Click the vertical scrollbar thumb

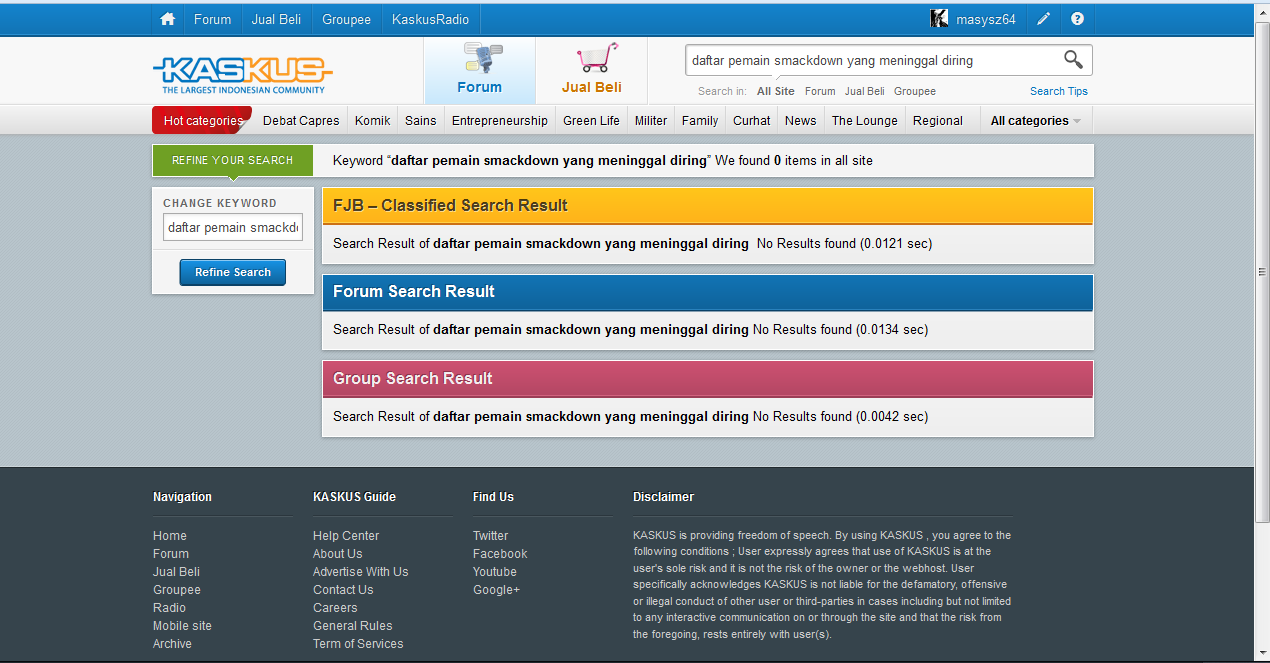coord(1262,271)
